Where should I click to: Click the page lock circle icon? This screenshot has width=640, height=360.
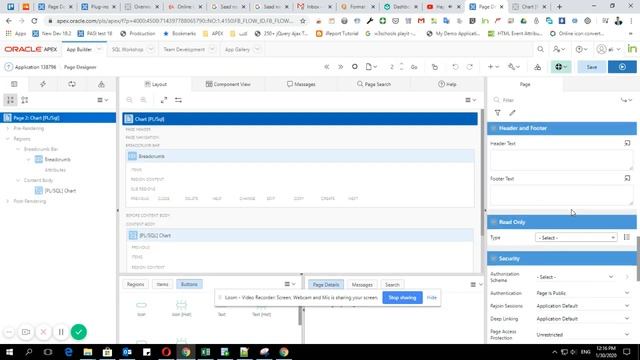click(355, 67)
